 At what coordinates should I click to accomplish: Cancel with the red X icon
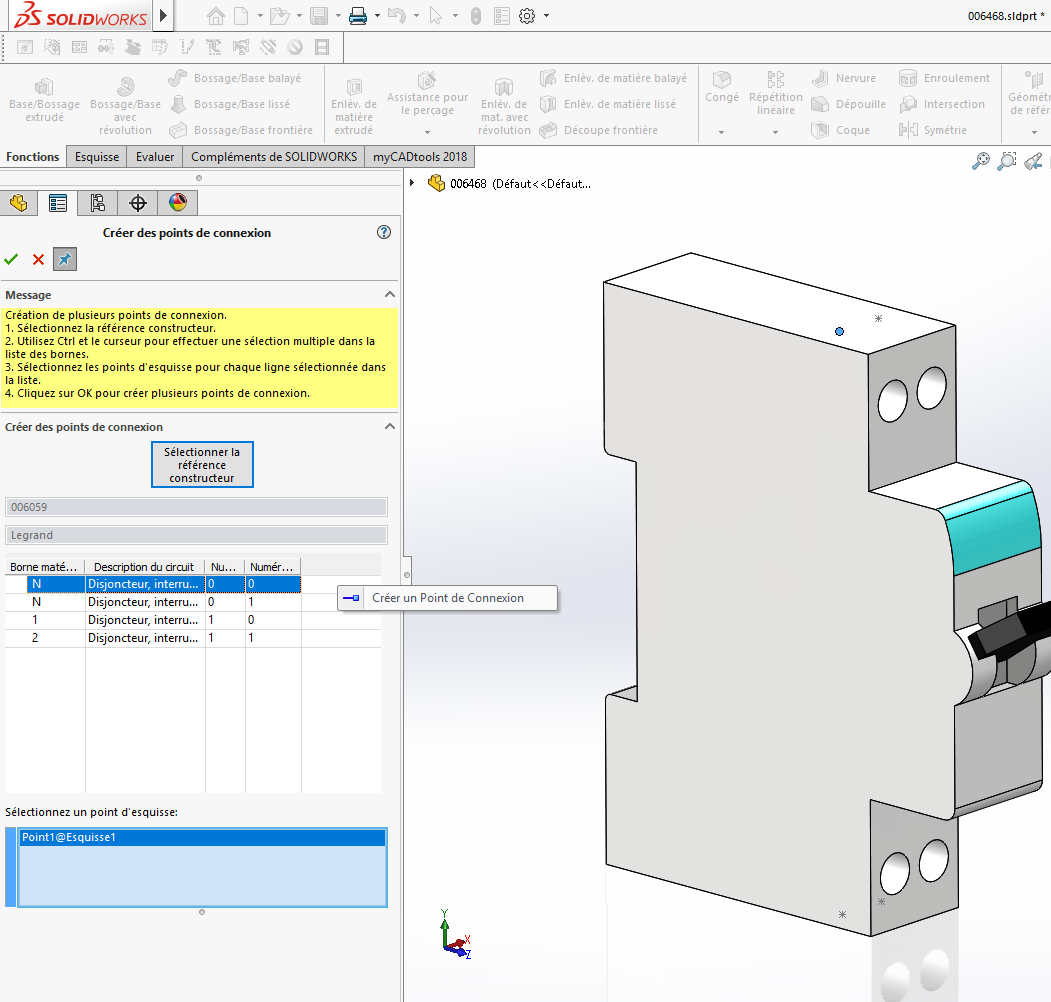38,259
